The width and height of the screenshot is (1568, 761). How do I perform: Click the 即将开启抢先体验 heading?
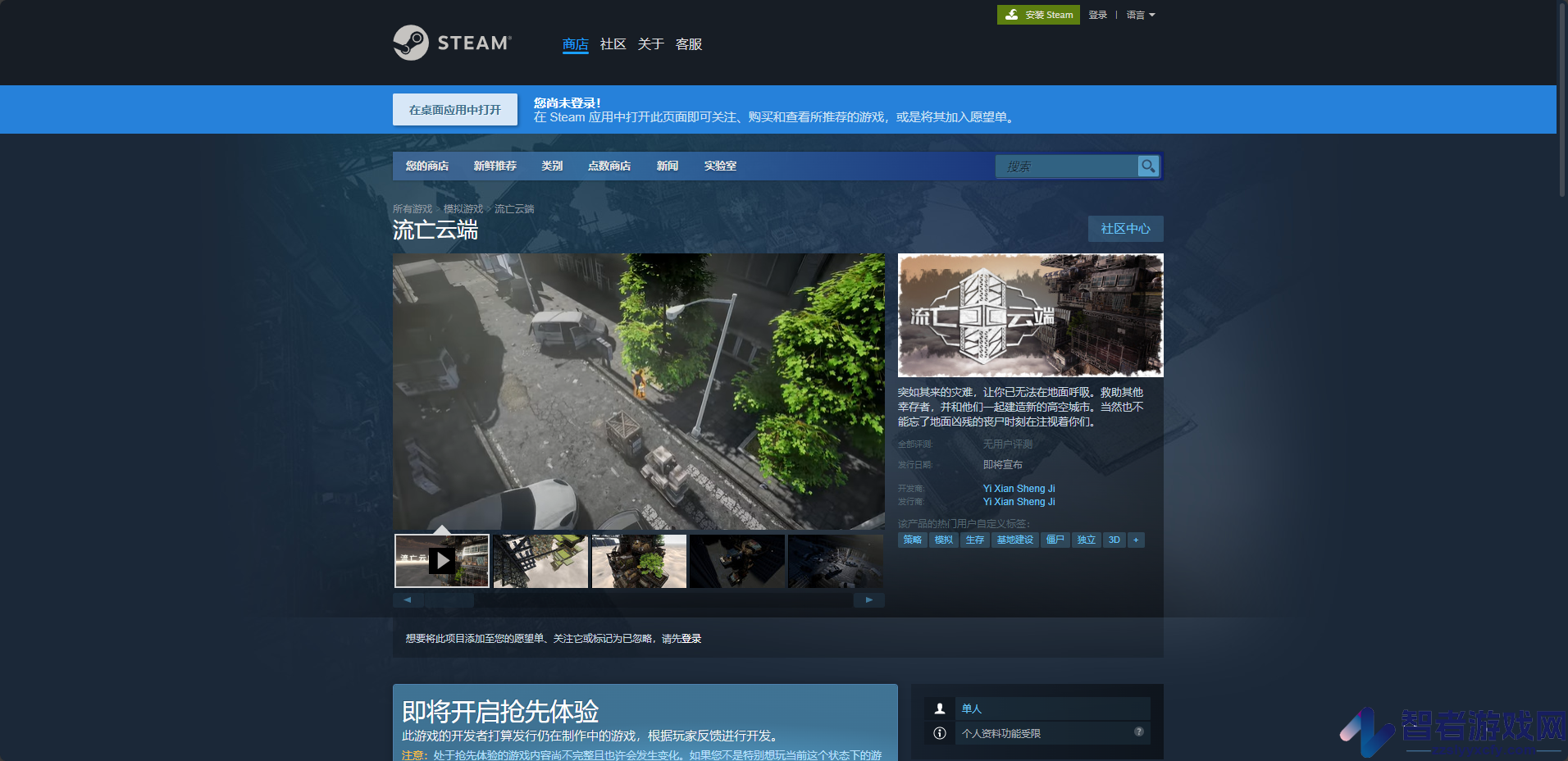tap(500, 711)
